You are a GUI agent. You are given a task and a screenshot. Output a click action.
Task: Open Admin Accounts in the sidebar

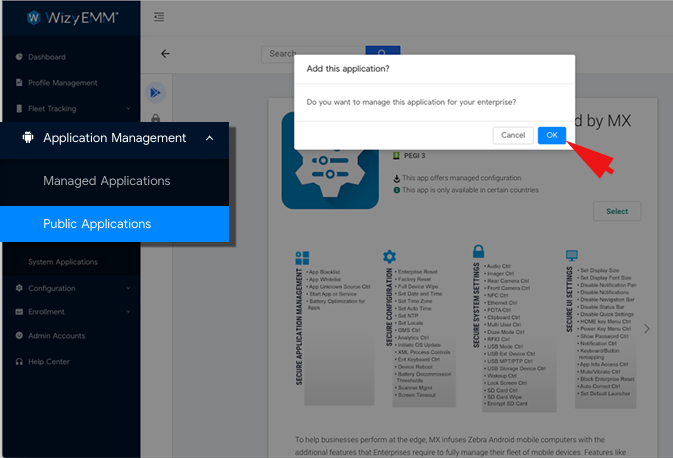[56, 336]
